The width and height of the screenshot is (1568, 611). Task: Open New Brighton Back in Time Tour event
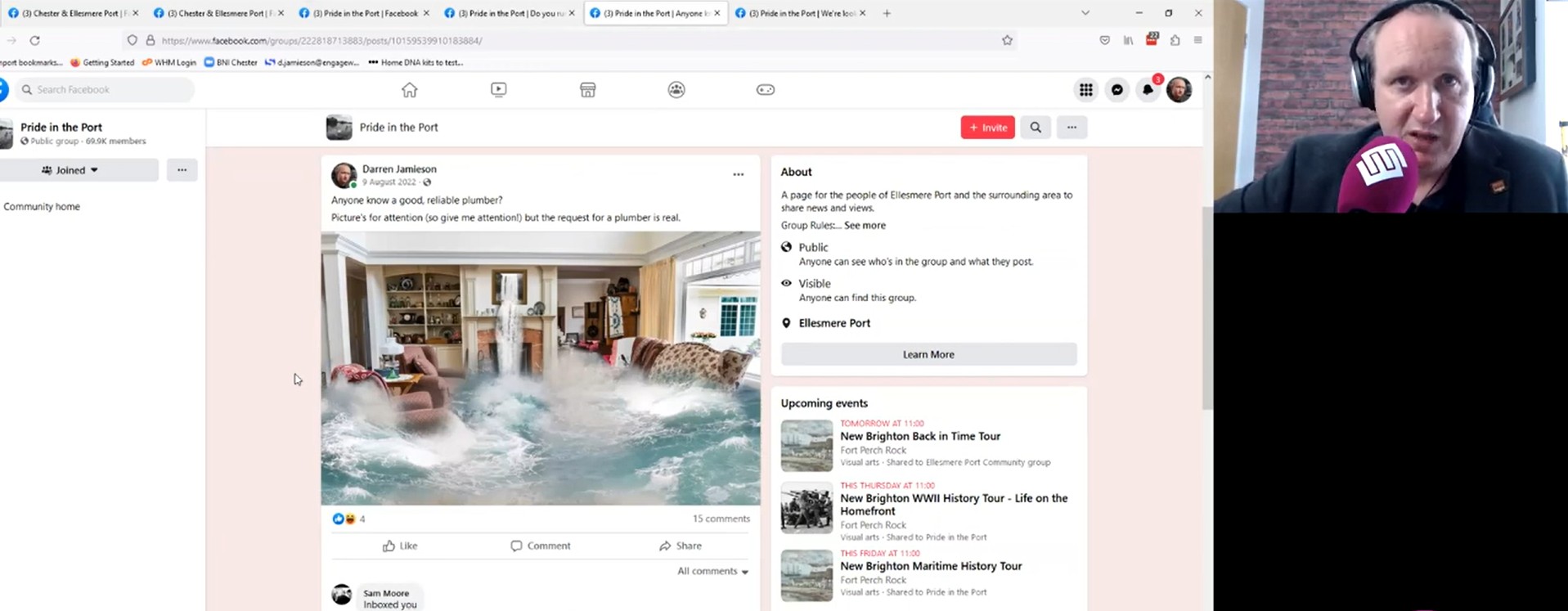(x=920, y=436)
